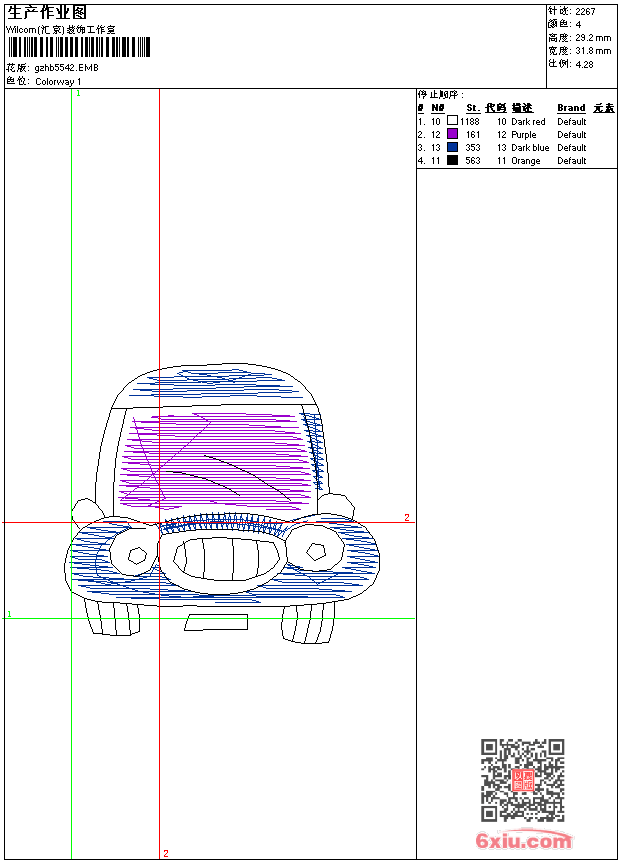The image size is (620, 860).
Task: Click stitch count '161' in row 2
Action: (473, 135)
